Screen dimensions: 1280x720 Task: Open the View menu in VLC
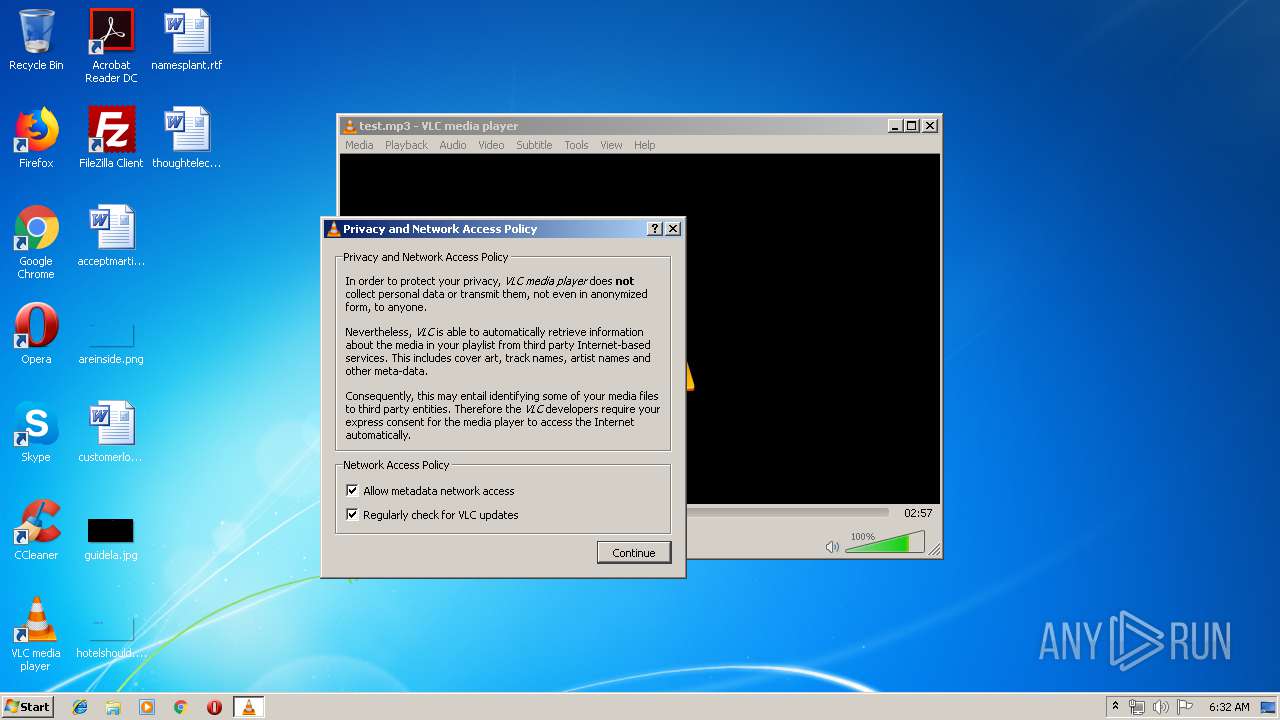pyautogui.click(x=611, y=145)
